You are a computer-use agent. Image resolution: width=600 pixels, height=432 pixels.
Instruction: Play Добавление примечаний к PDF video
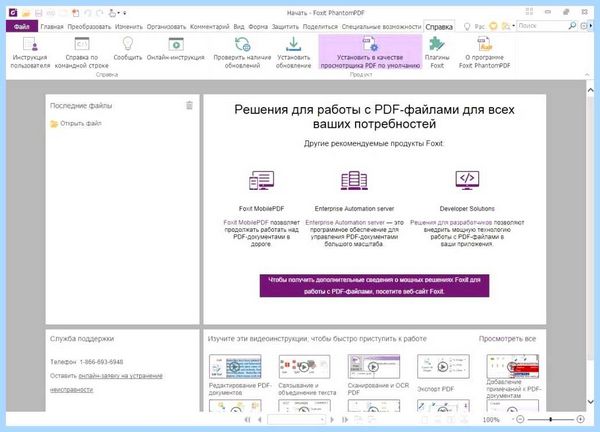click(x=512, y=366)
